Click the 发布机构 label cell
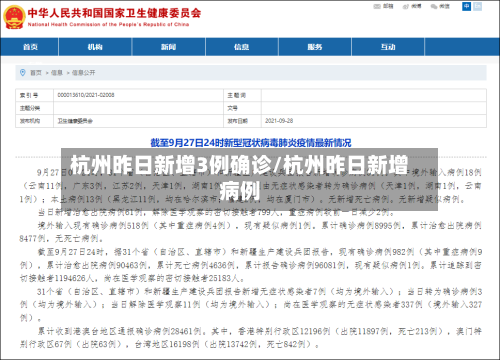500x360 pixels. [x=34, y=121]
